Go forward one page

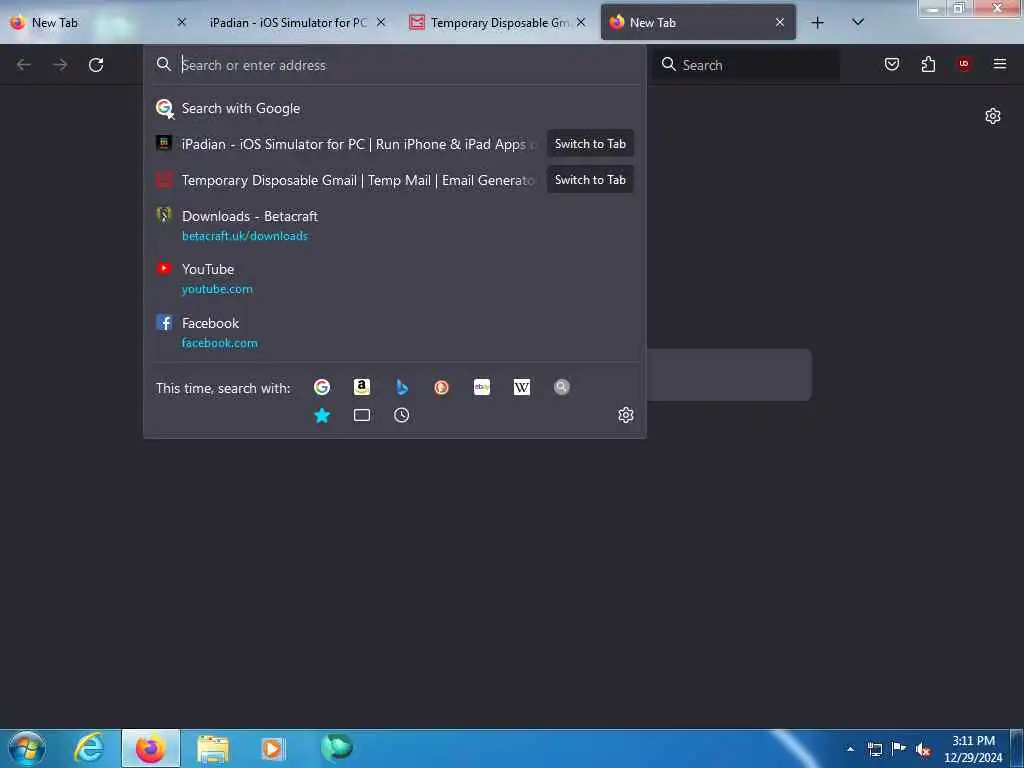[x=60, y=65]
